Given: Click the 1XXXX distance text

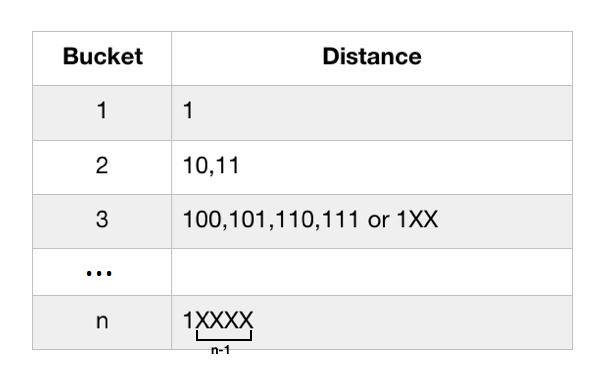Looking at the screenshot, I should [218, 320].
